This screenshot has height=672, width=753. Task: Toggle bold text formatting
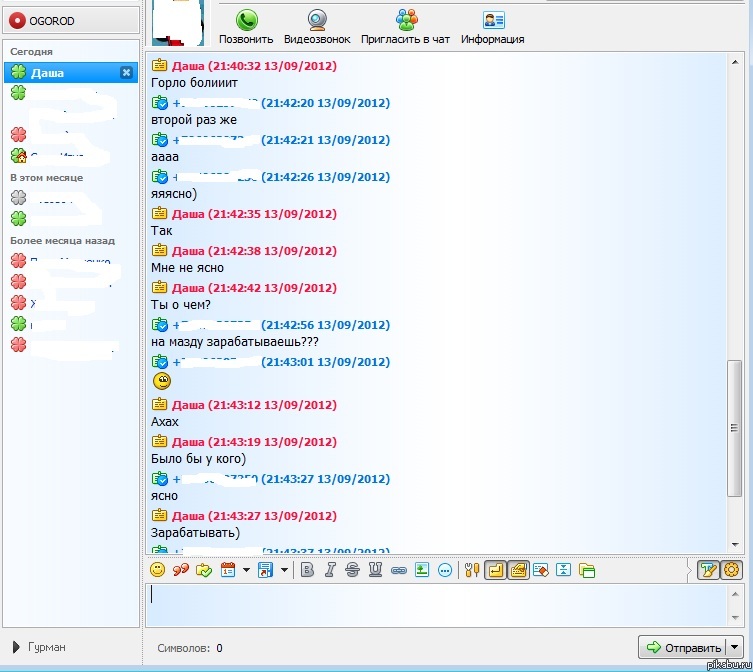[x=307, y=570]
